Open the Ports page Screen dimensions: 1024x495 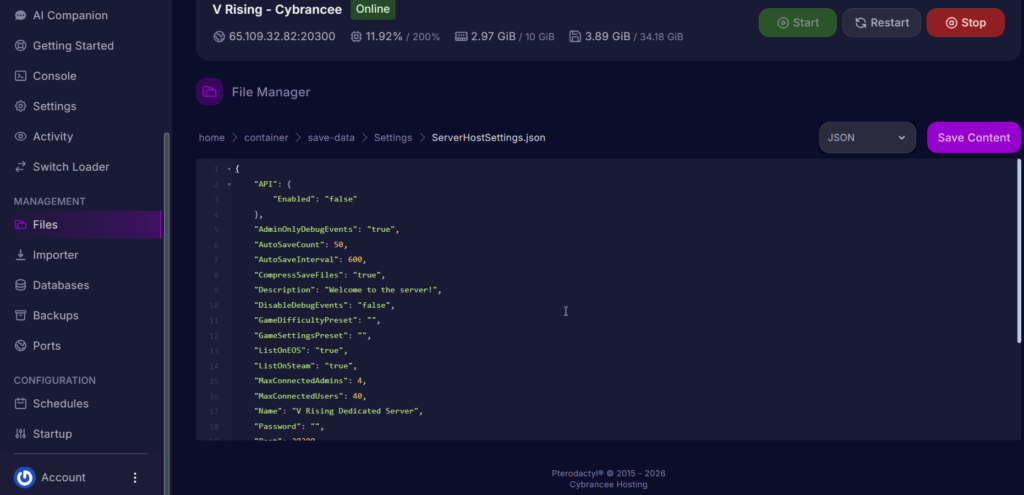(x=38, y=345)
